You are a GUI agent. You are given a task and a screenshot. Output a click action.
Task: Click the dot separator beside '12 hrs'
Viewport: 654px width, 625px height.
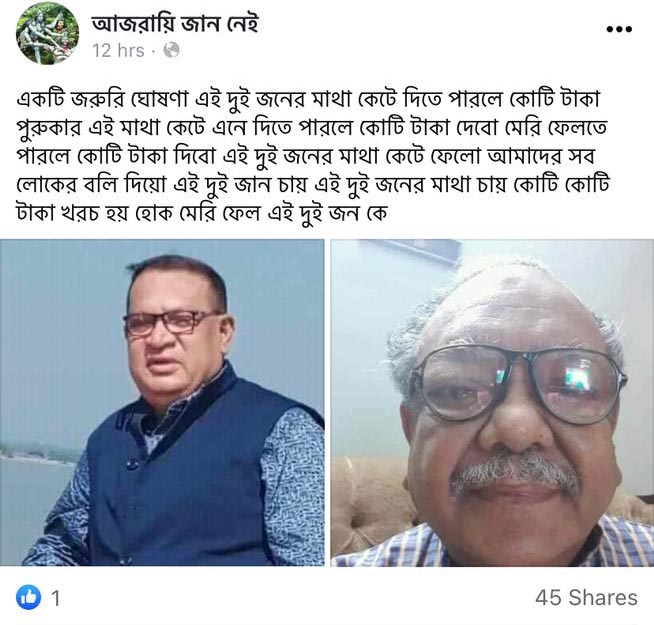point(153,51)
